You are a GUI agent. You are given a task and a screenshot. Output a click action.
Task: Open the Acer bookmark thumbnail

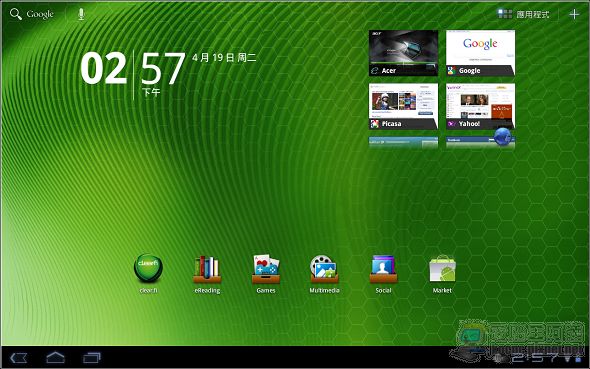(x=403, y=53)
